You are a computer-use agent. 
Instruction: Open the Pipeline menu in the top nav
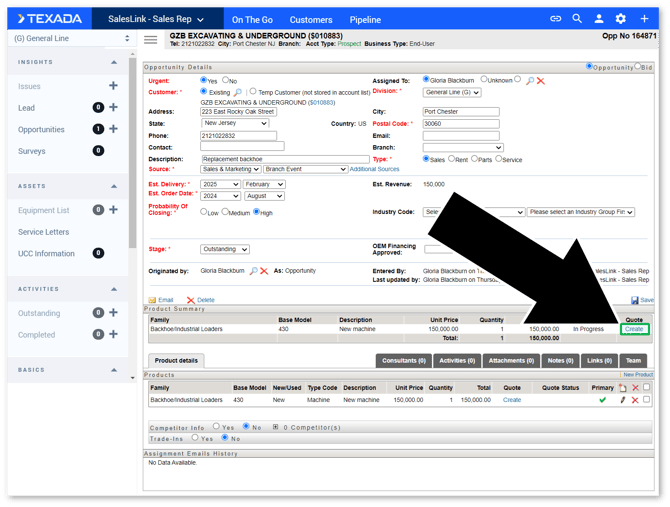point(365,19)
